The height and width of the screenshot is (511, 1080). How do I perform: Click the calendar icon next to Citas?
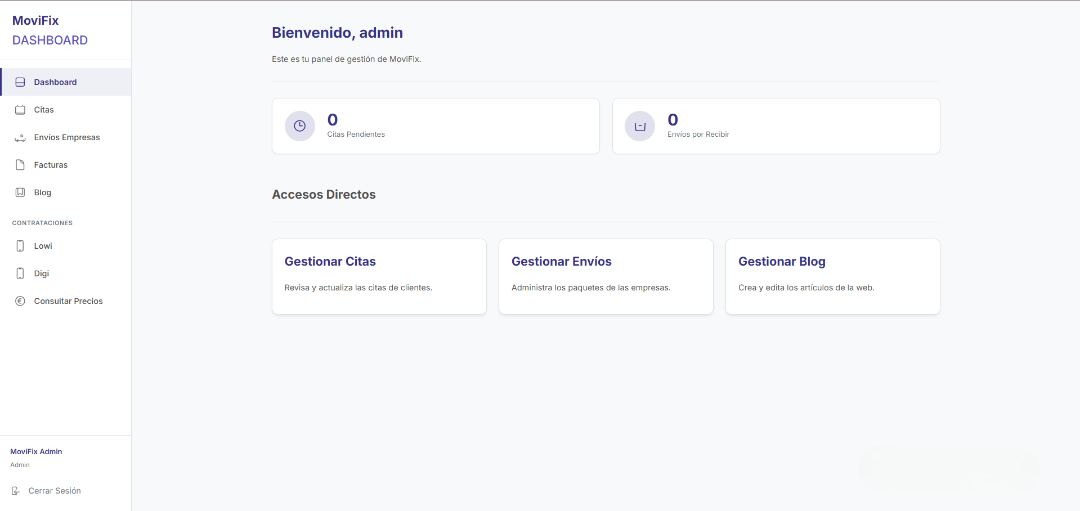(20, 110)
